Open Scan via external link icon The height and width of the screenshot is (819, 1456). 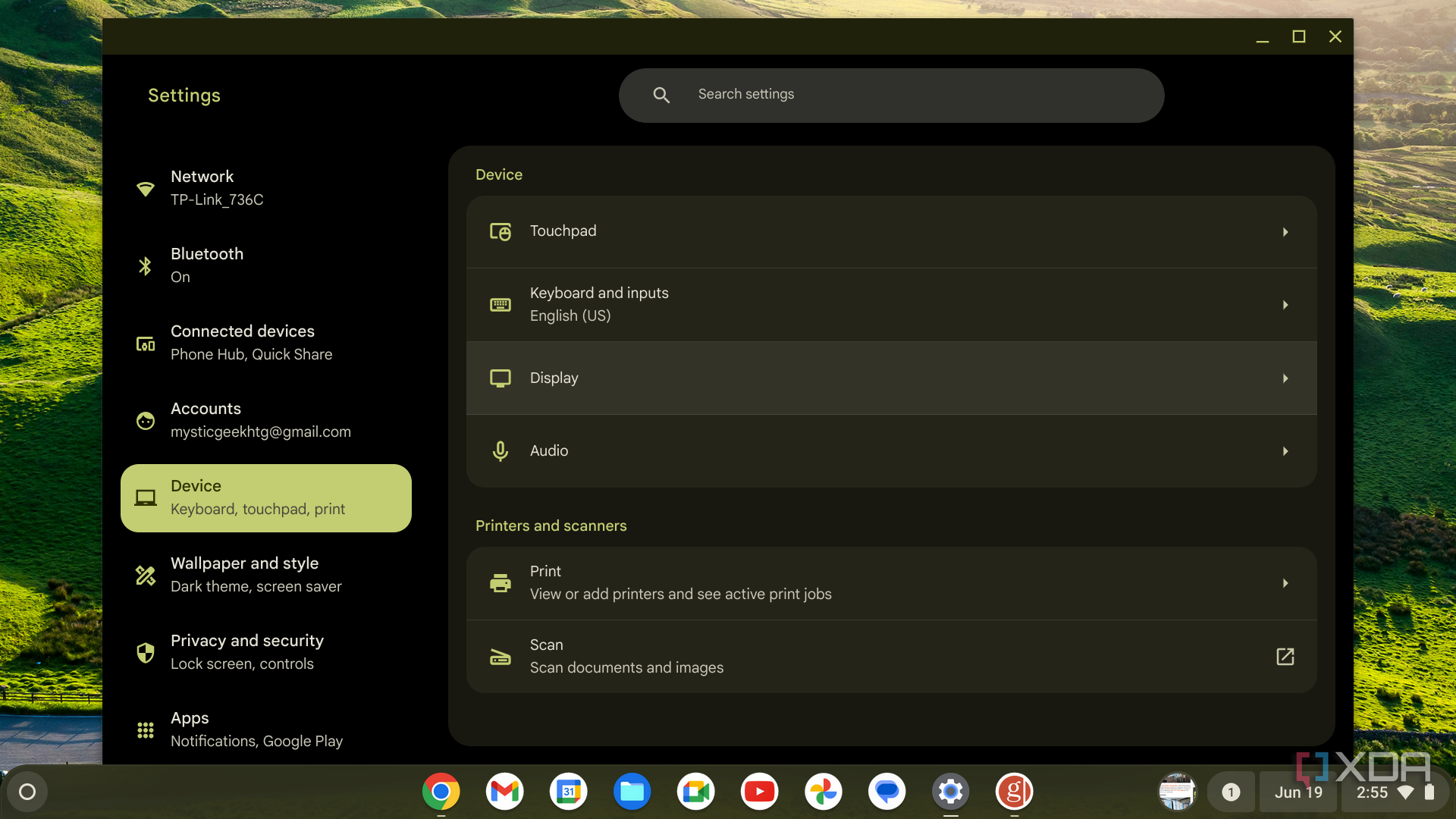1285,657
